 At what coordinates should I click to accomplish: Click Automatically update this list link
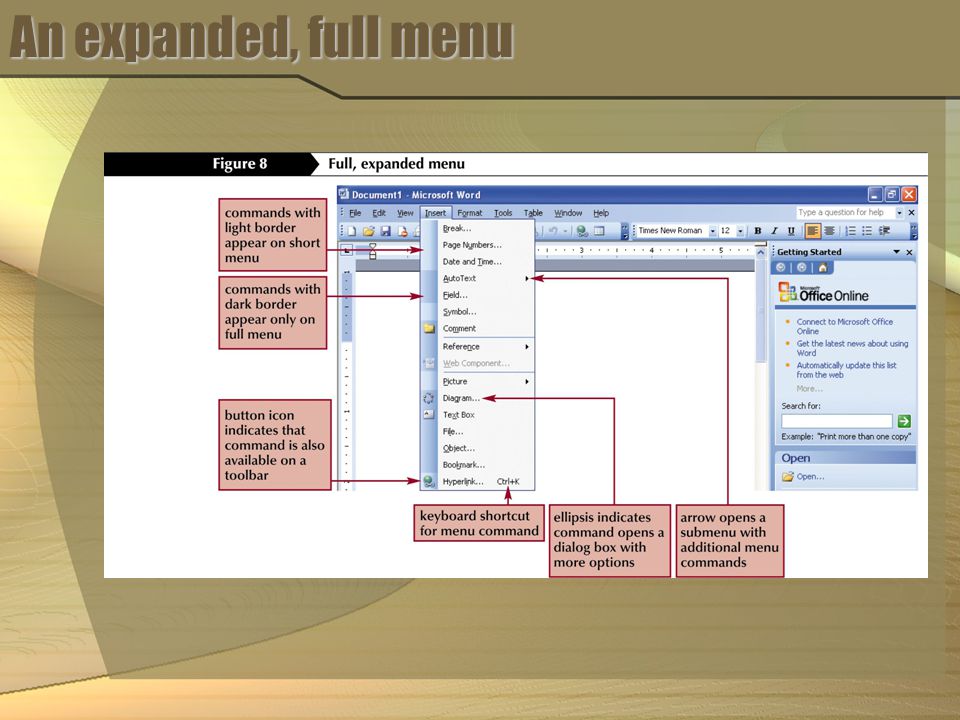click(846, 370)
